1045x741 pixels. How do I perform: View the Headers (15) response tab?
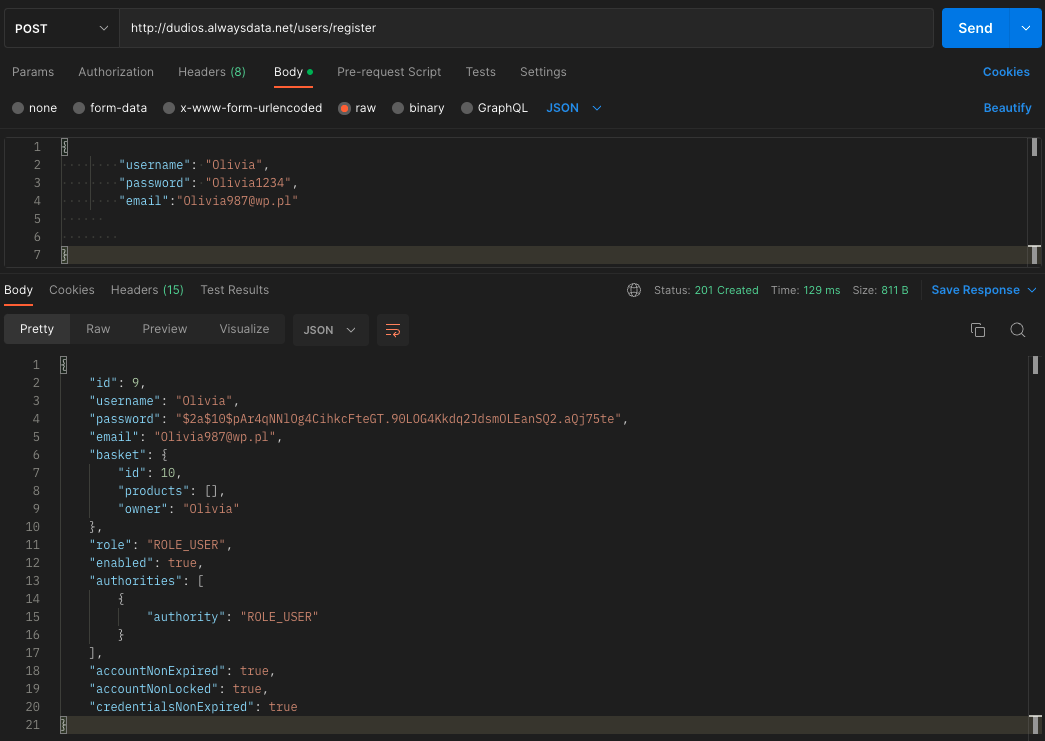[x=147, y=289]
